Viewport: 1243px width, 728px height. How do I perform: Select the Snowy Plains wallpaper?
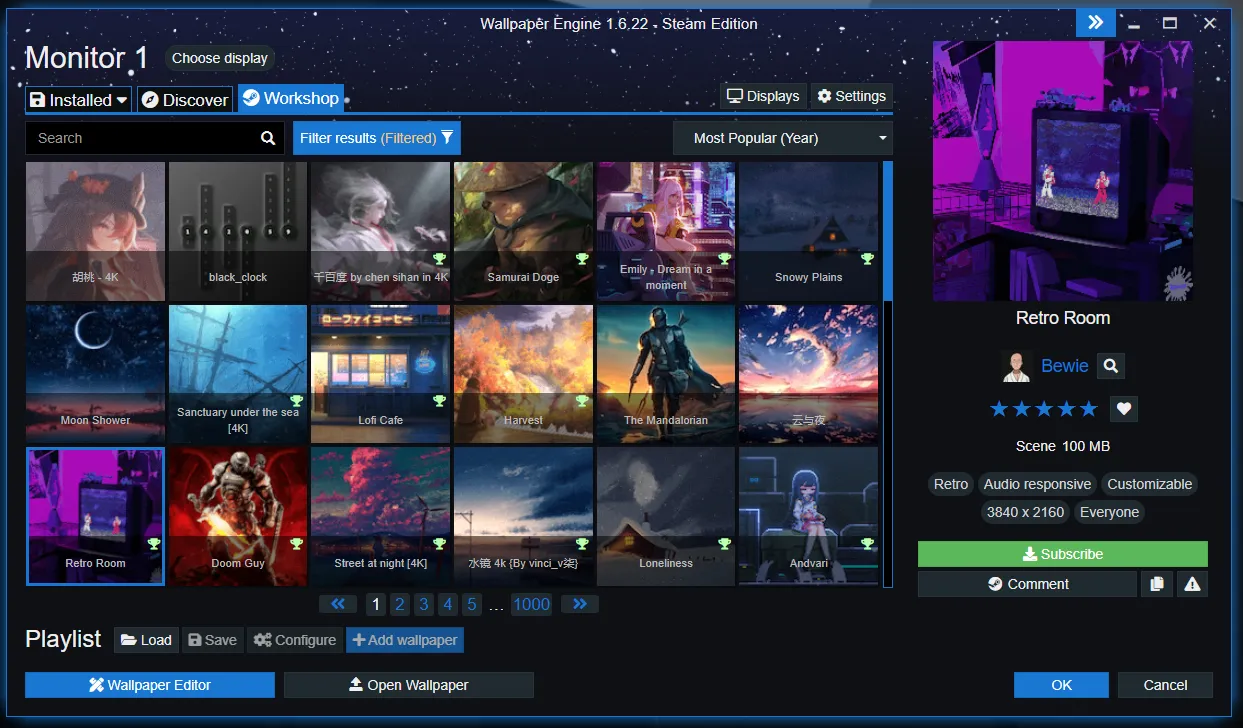tap(808, 231)
